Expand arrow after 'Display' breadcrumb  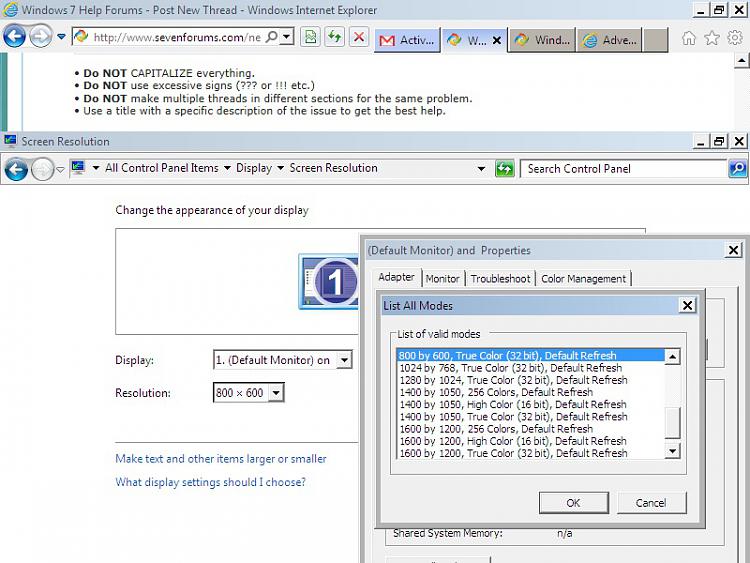click(x=280, y=168)
